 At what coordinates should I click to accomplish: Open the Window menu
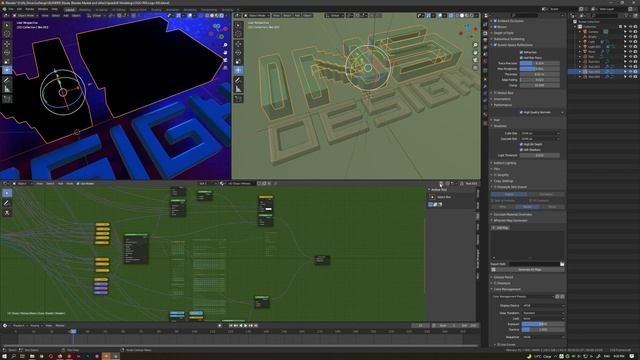(x=43, y=9)
